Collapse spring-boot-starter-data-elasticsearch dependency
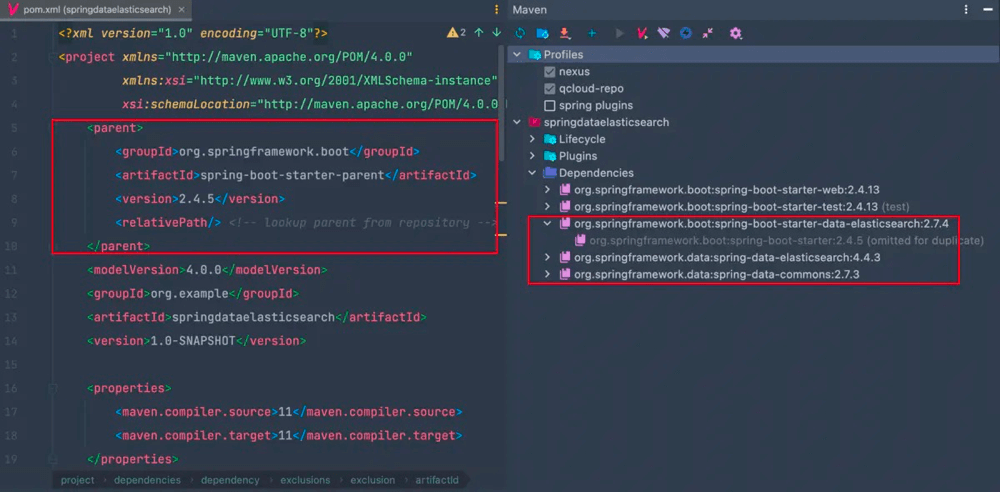Image resolution: width=1000 pixels, height=492 pixels. (x=548, y=223)
